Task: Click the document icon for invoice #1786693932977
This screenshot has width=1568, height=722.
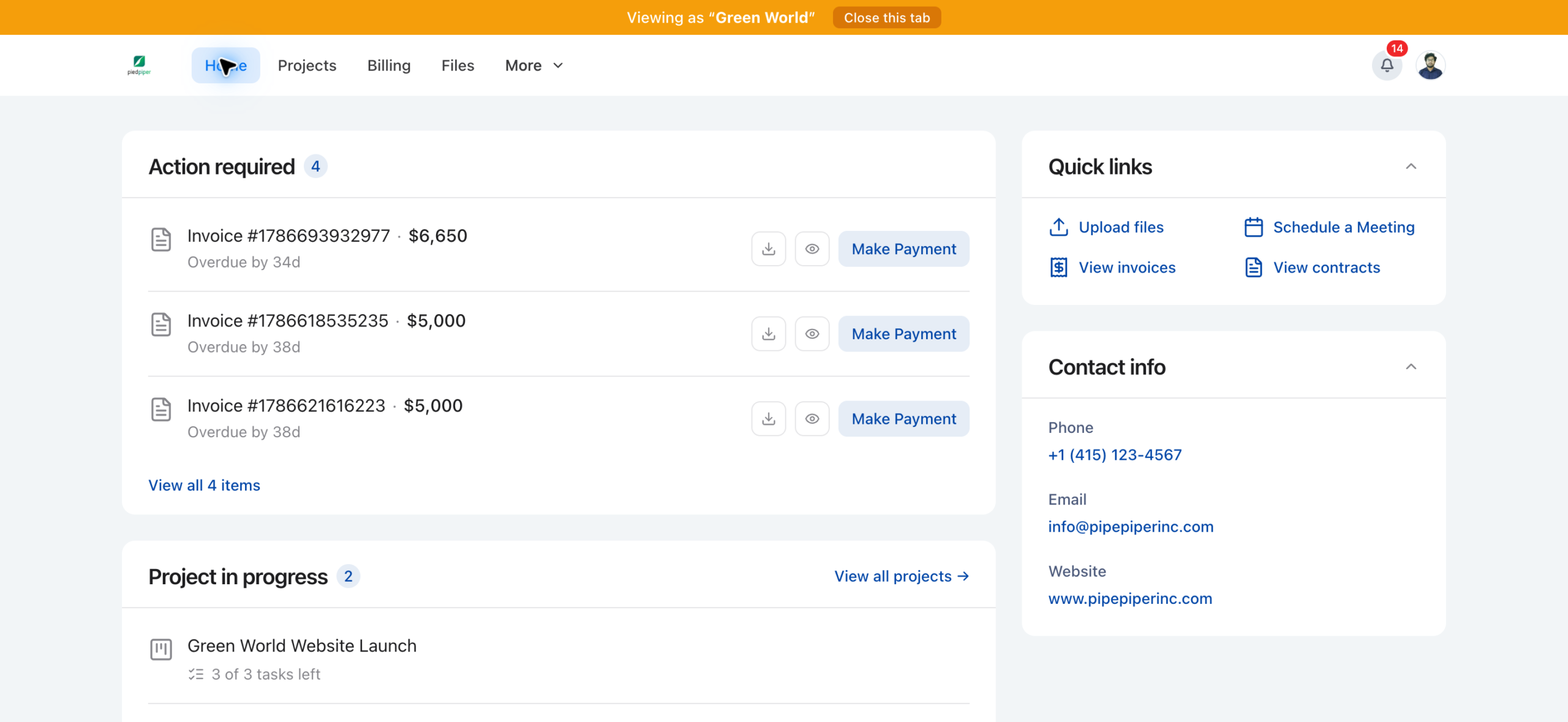Action: (161, 239)
